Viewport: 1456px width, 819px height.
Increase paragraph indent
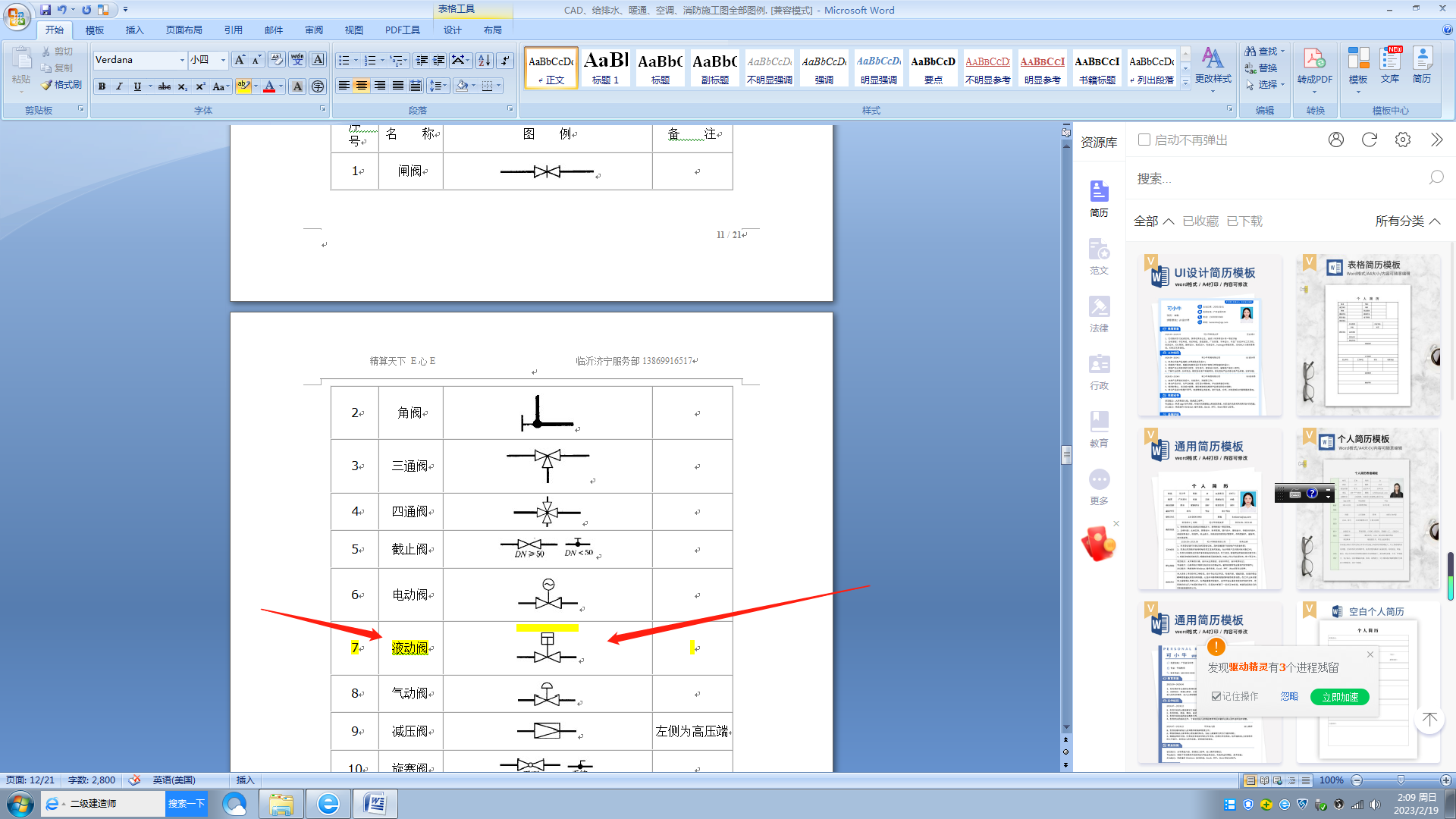tap(439, 60)
